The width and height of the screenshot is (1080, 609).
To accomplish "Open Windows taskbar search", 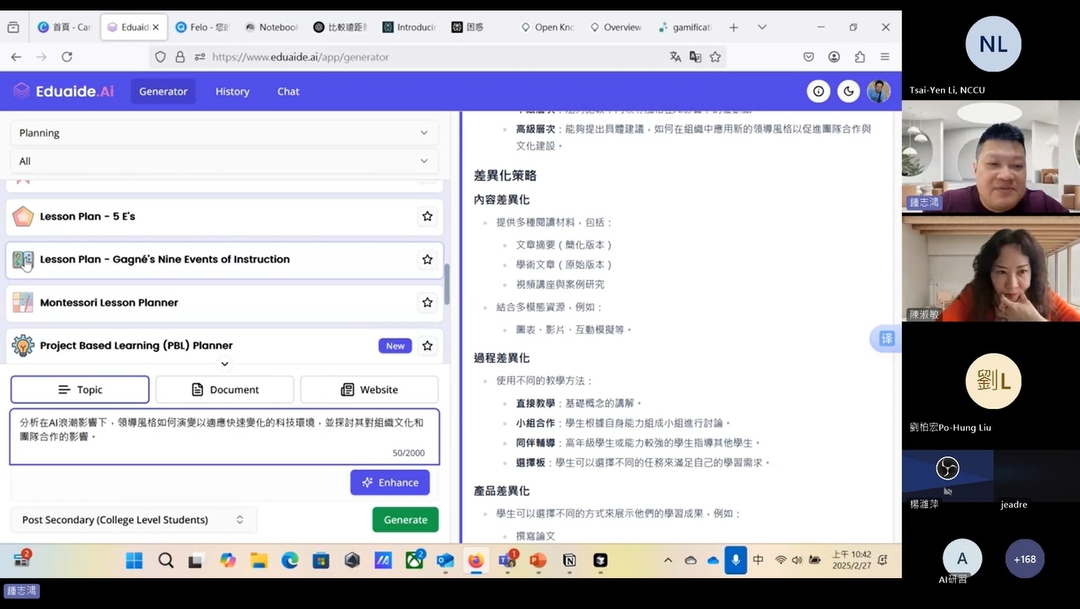I will click(x=165, y=560).
